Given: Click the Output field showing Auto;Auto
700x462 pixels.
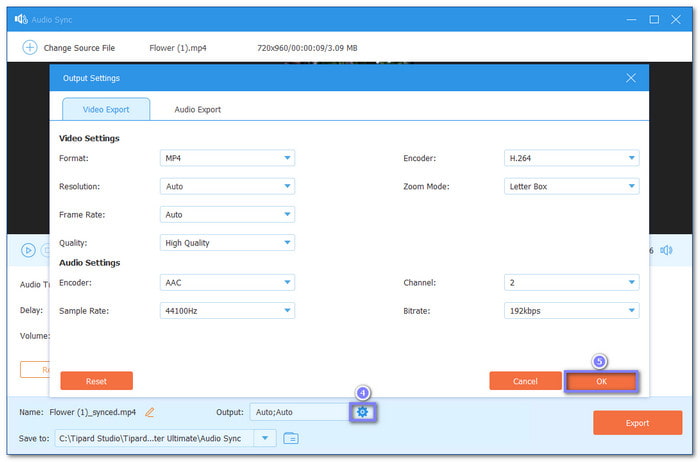Looking at the screenshot, I should [x=299, y=412].
